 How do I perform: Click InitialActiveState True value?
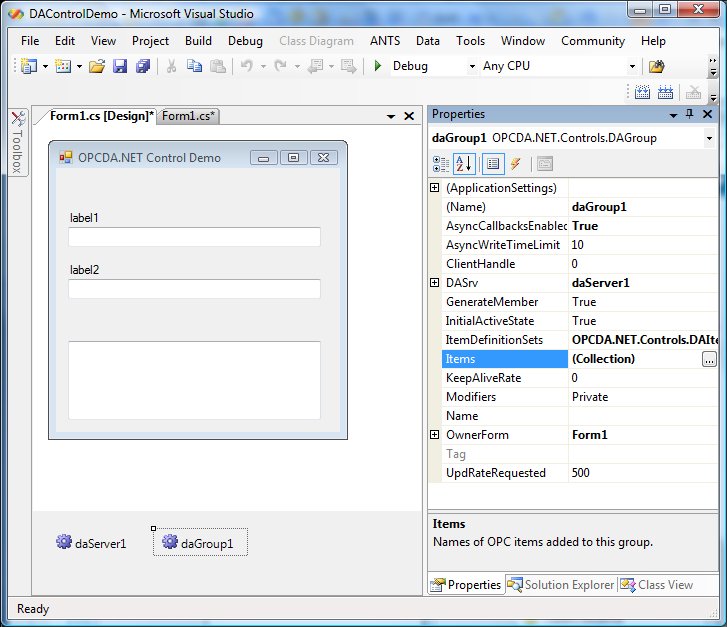click(x=643, y=321)
